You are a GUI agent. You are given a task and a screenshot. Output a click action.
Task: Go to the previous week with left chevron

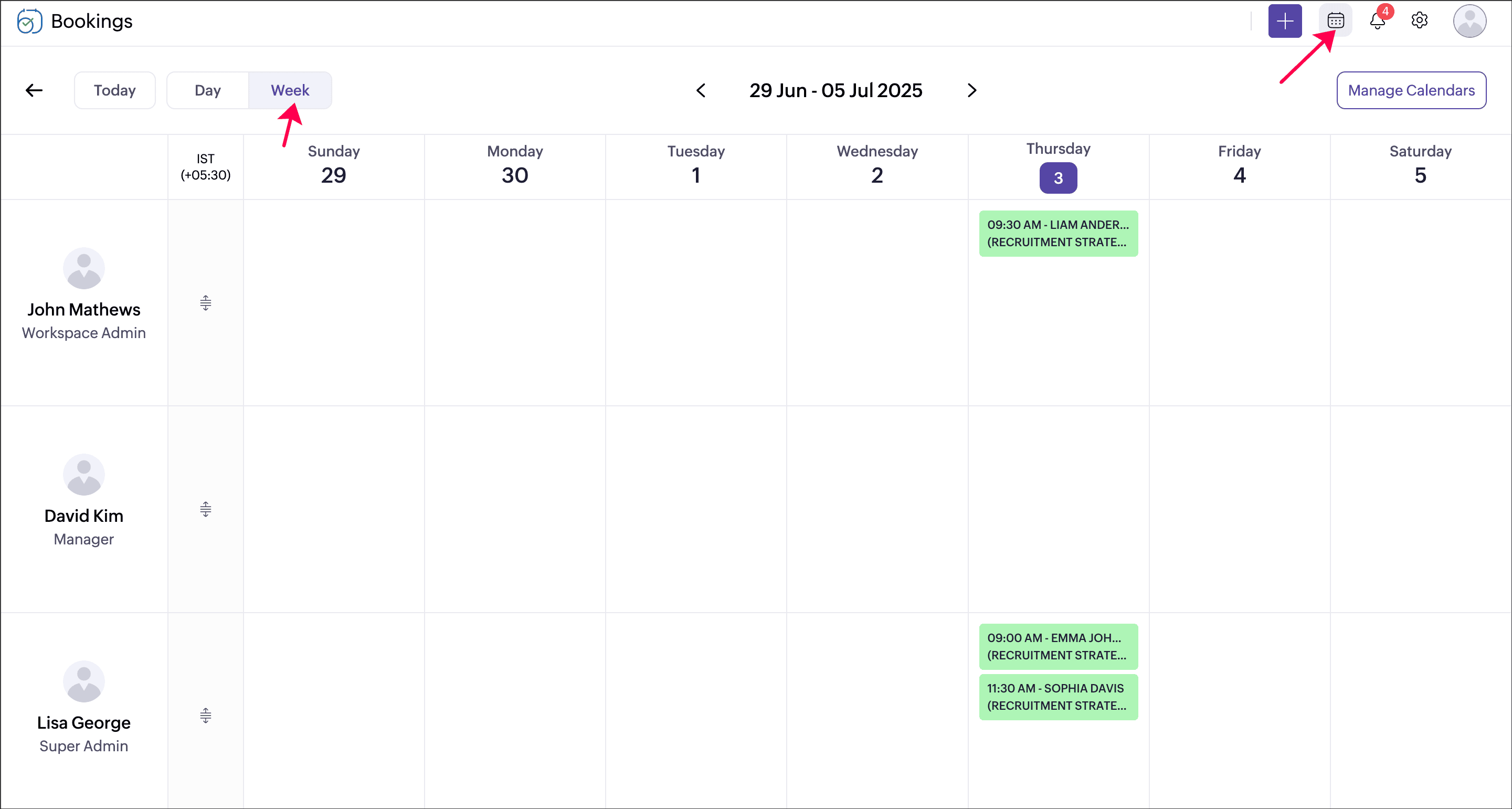701,90
